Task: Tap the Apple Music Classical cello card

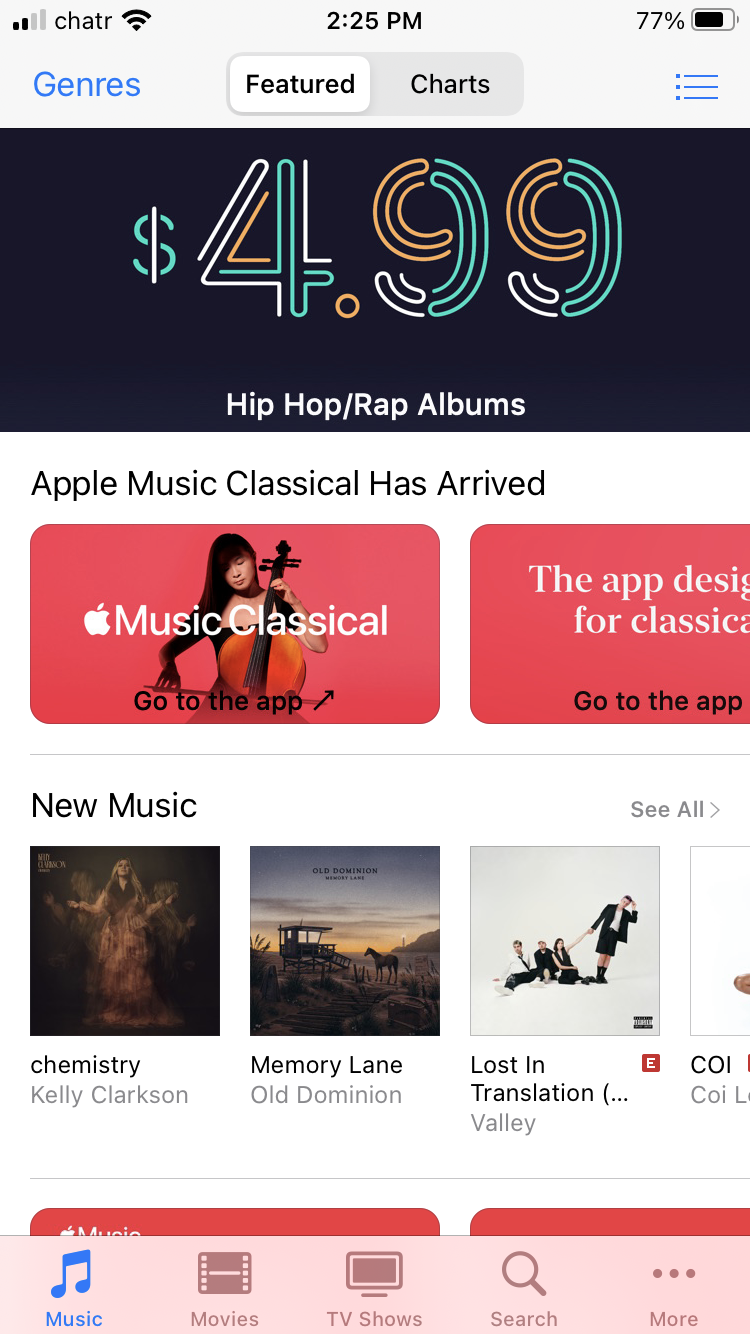Action: pyautogui.click(x=235, y=624)
